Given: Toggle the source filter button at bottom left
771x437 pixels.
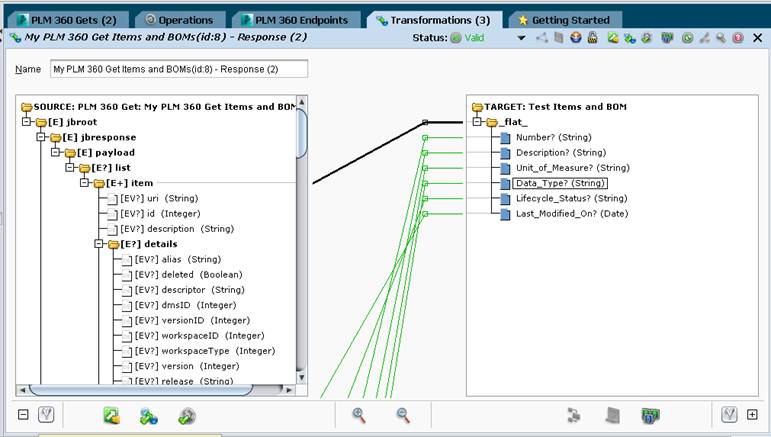Looking at the screenshot, I should pyautogui.click(x=46, y=414).
